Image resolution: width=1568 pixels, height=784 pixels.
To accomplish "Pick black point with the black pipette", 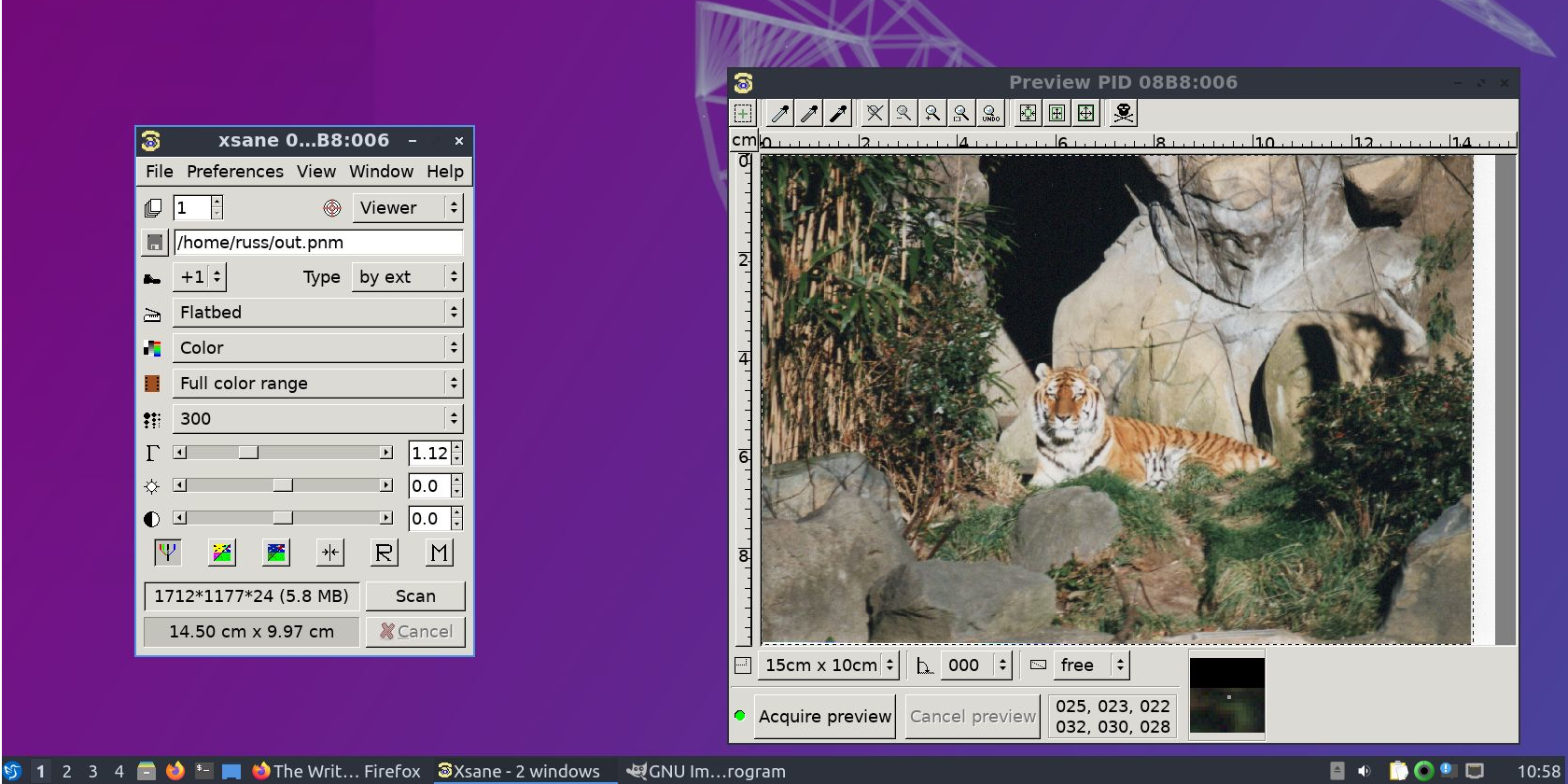I will pos(839,114).
